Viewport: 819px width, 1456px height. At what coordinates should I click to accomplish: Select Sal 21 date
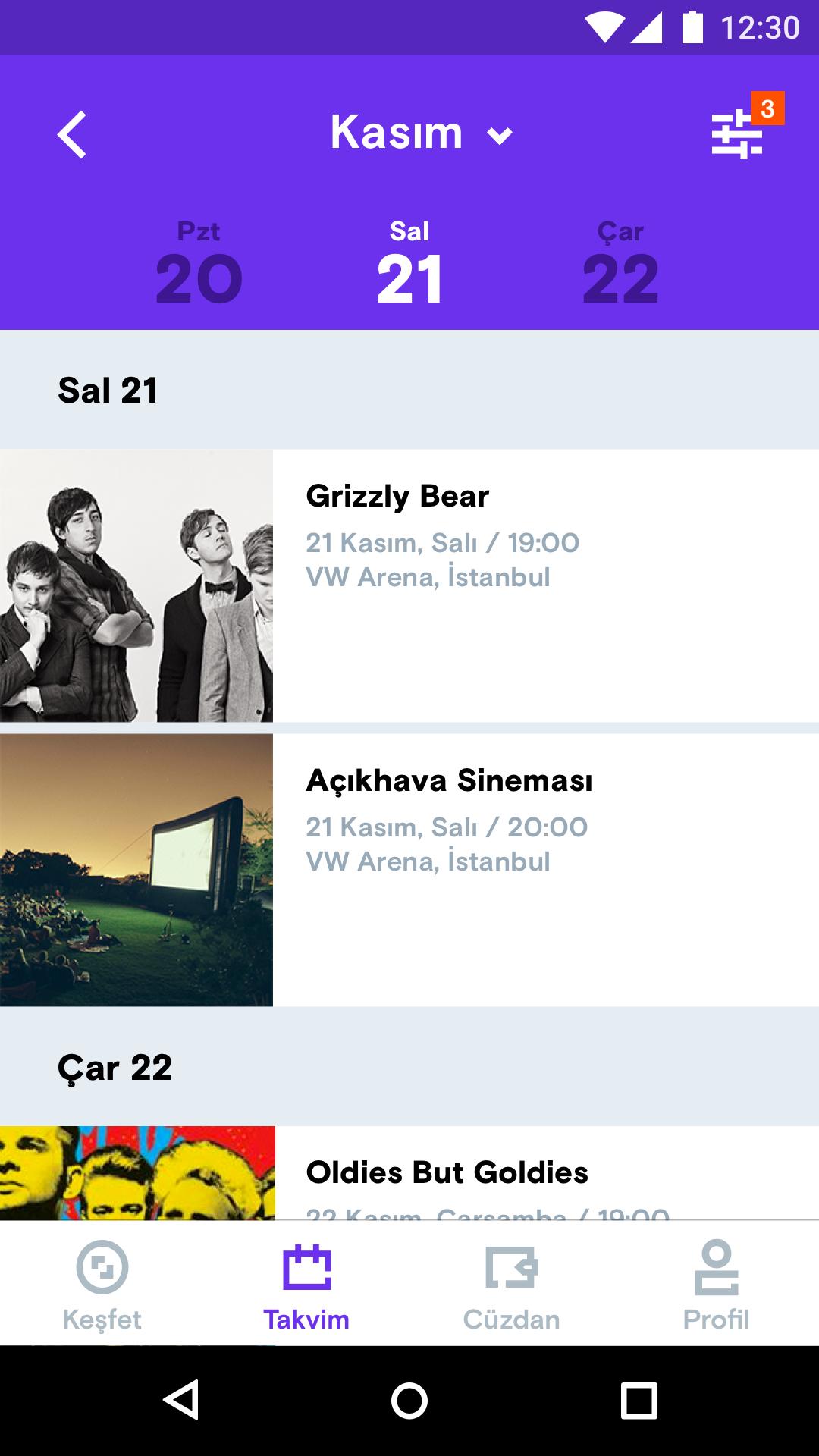pos(409,263)
